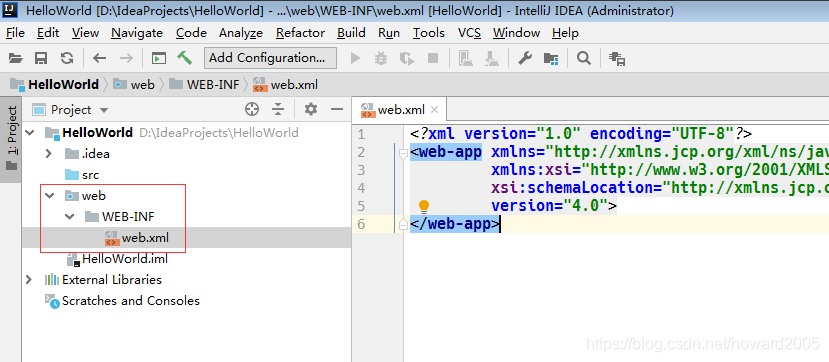Open the Edit menu
829x362 pixels.
[48, 33]
